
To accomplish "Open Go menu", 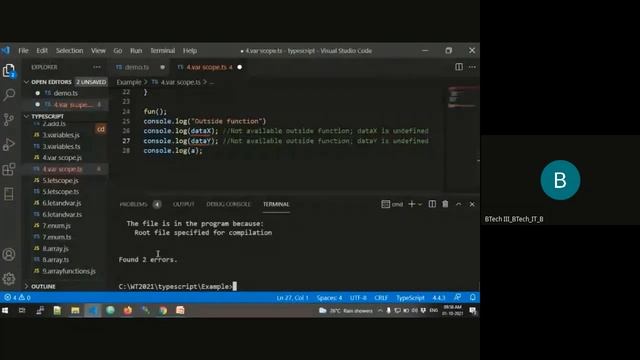I will tap(118, 51).
